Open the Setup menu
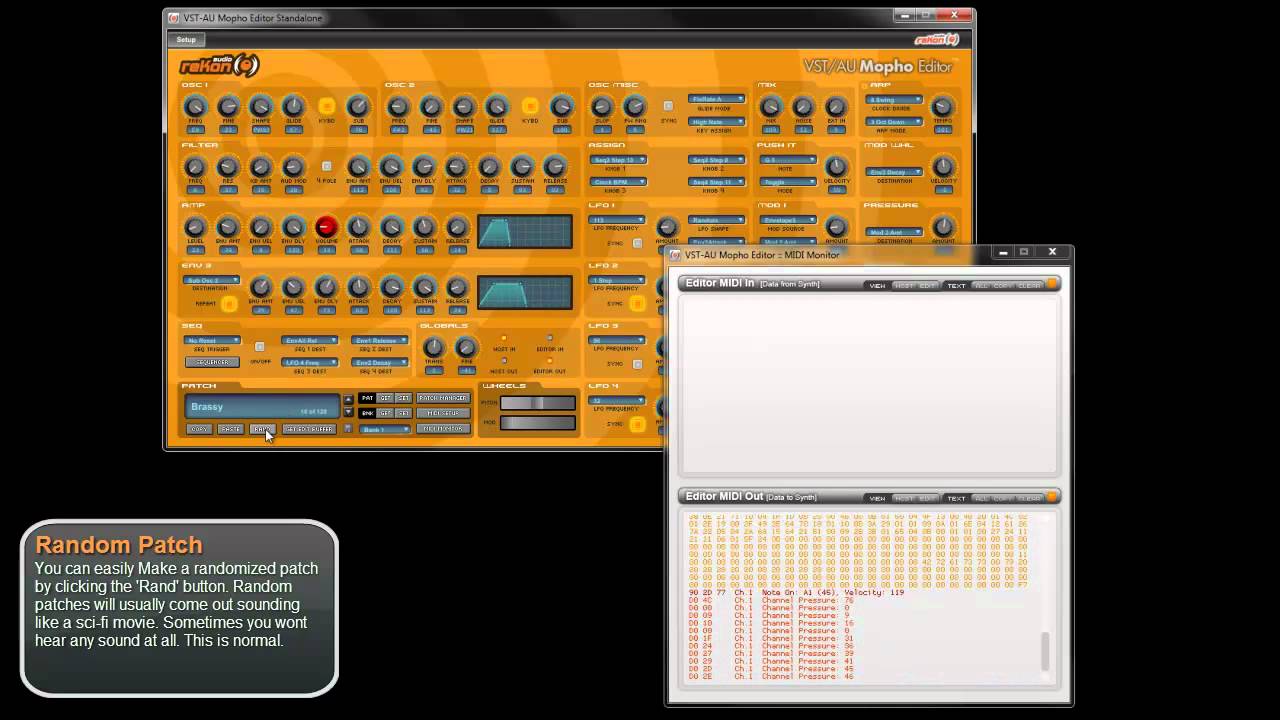The height and width of the screenshot is (720, 1280). (x=186, y=40)
